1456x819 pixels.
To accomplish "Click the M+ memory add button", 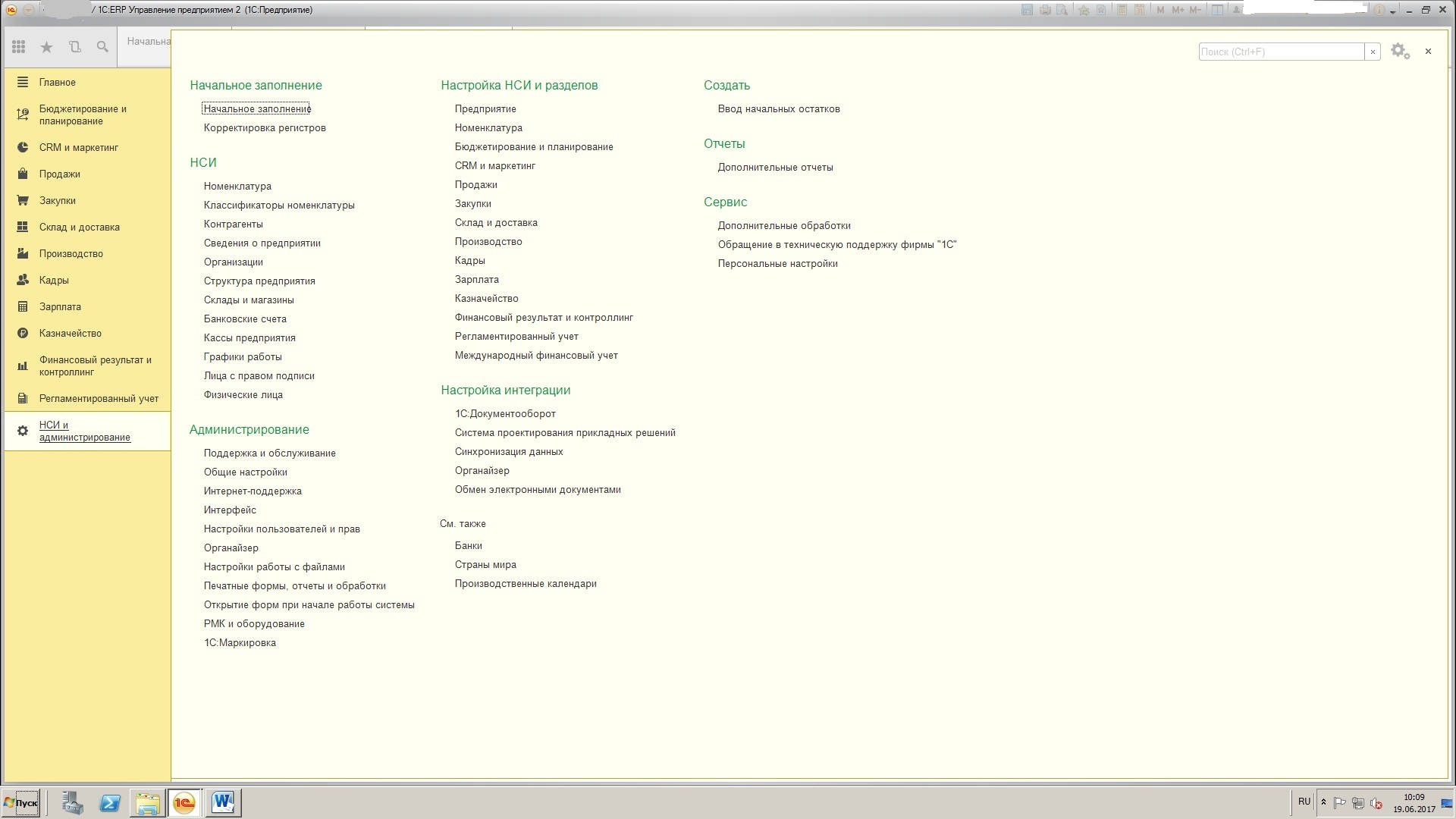I will [1178, 10].
